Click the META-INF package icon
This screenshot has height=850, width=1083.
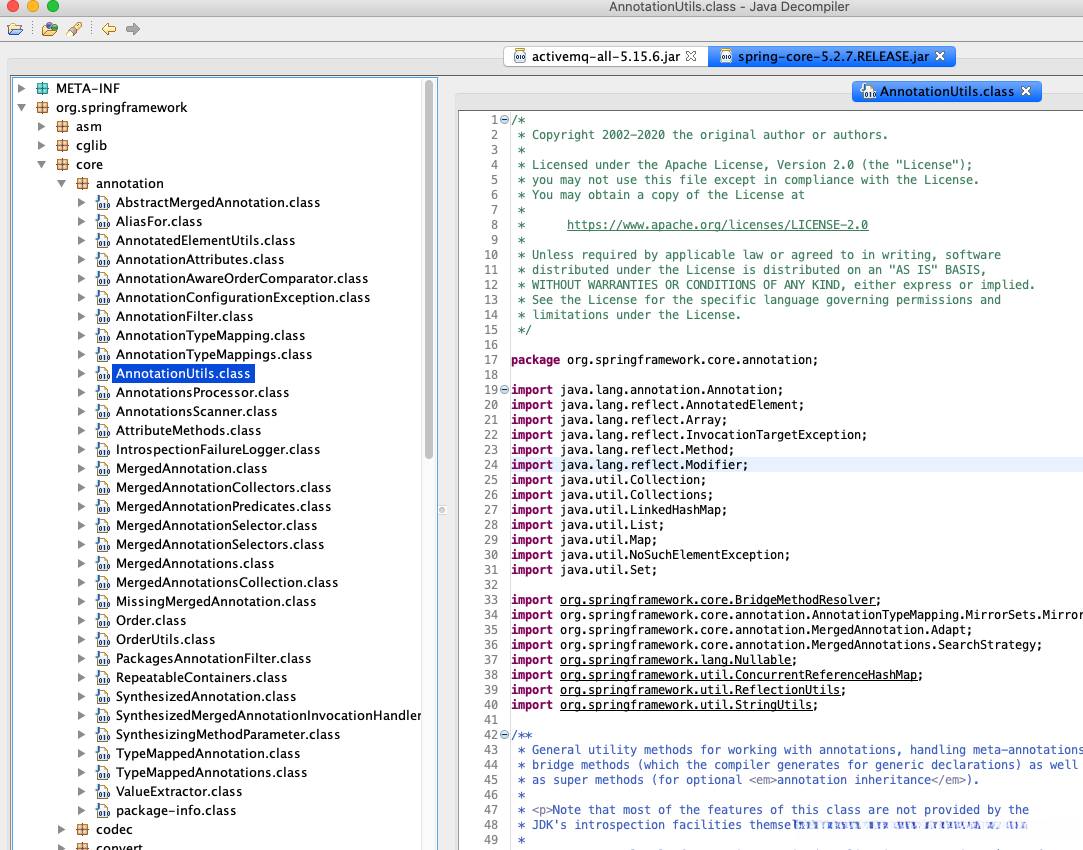click(x=42, y=89)
